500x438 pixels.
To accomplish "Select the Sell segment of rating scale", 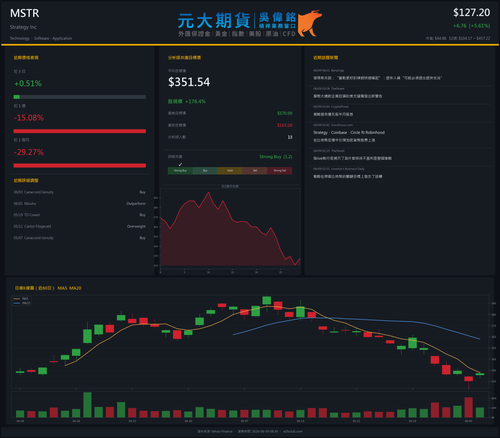I will point(255,171).
